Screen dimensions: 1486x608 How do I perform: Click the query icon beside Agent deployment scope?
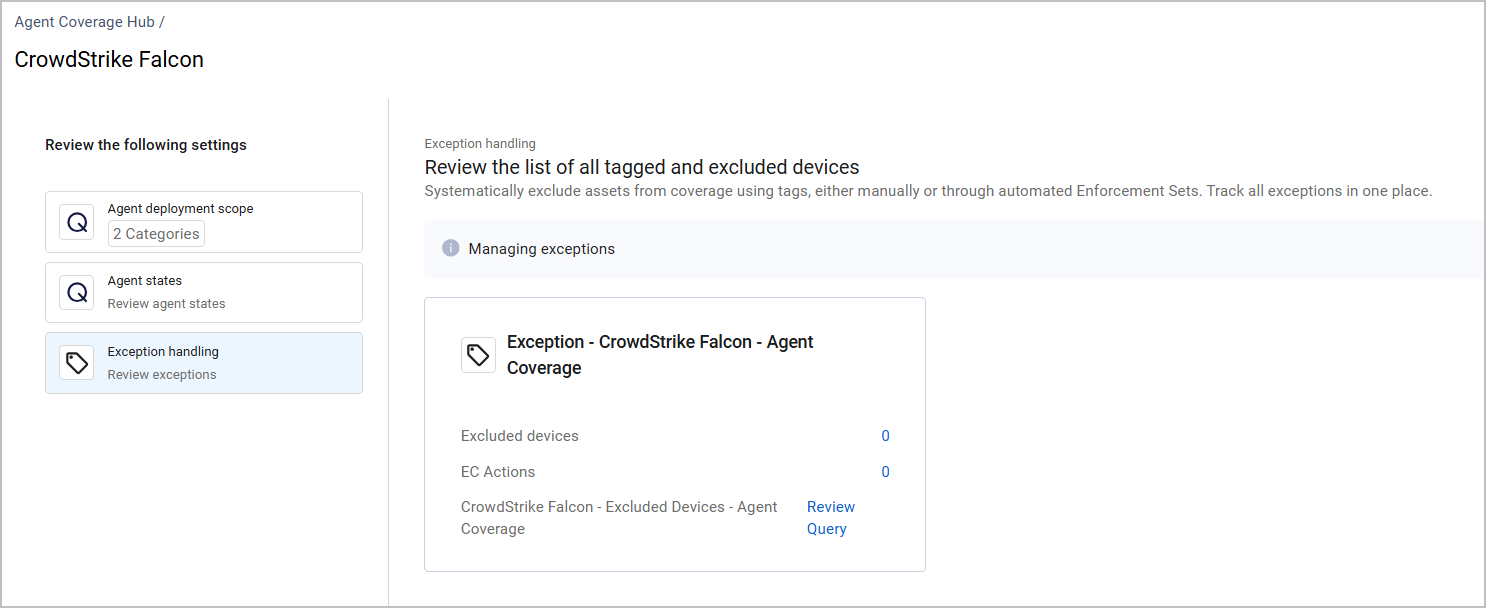point(77,222)
